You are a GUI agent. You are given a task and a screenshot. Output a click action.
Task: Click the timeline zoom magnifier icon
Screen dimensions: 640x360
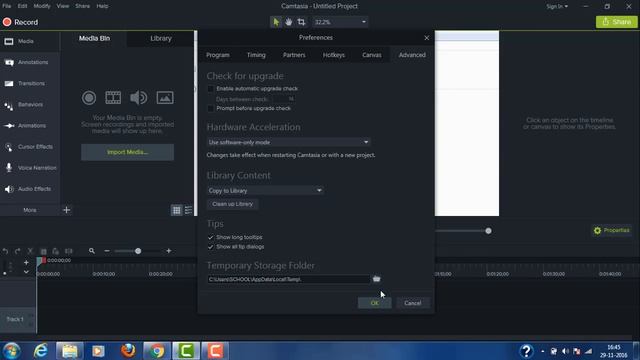92,251
